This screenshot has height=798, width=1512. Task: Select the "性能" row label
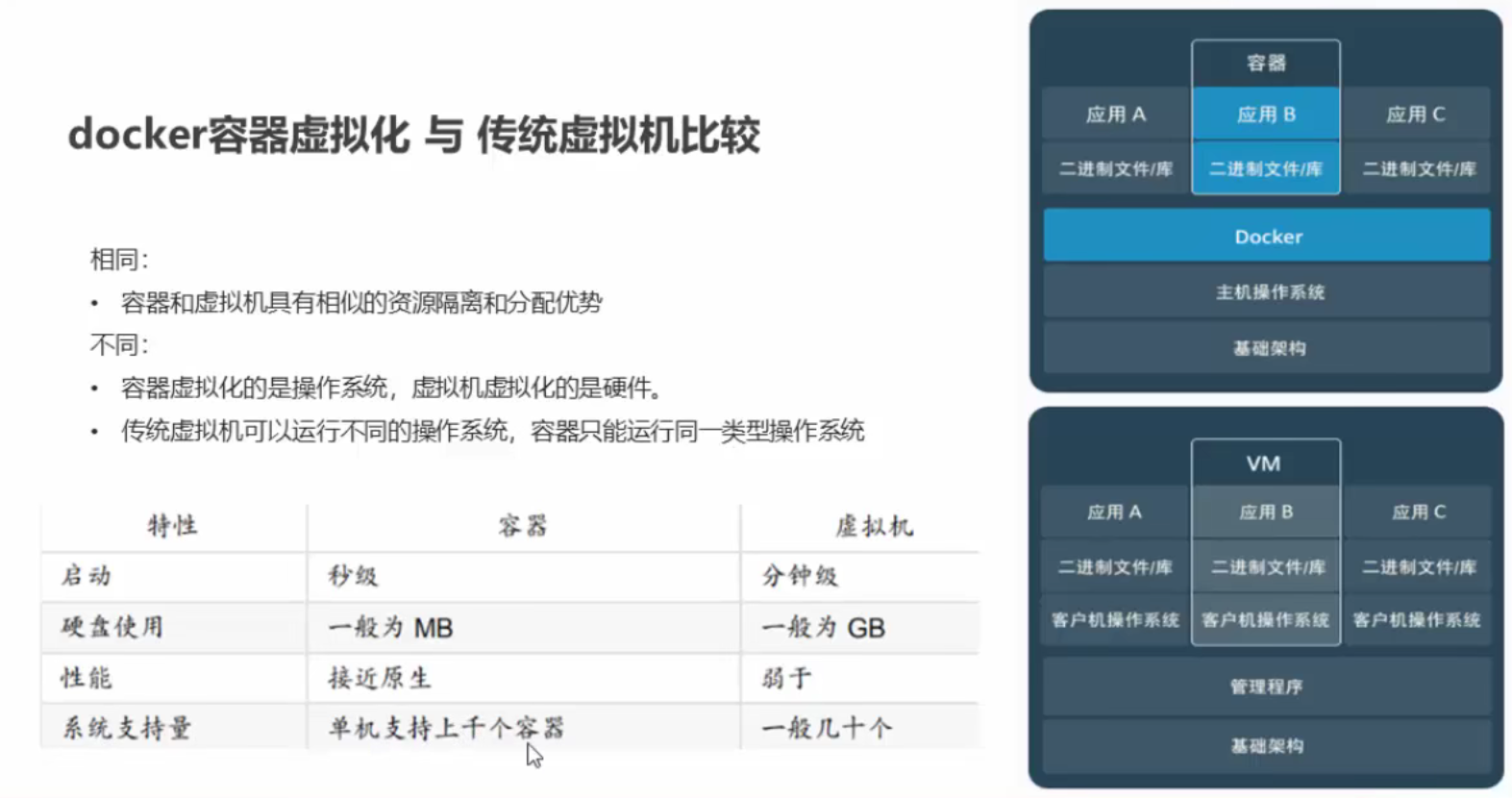[87, 678]
